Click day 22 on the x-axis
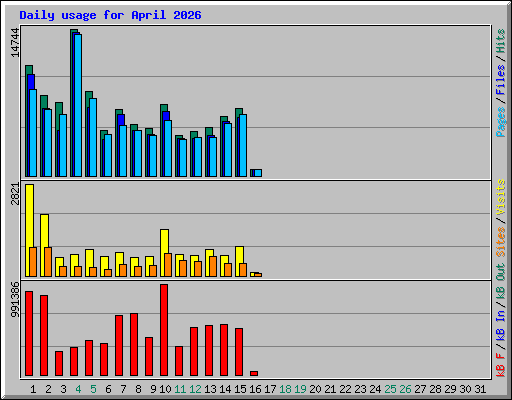Image resolution: width=512 pixels, height=400 pixels. (345, 389)
